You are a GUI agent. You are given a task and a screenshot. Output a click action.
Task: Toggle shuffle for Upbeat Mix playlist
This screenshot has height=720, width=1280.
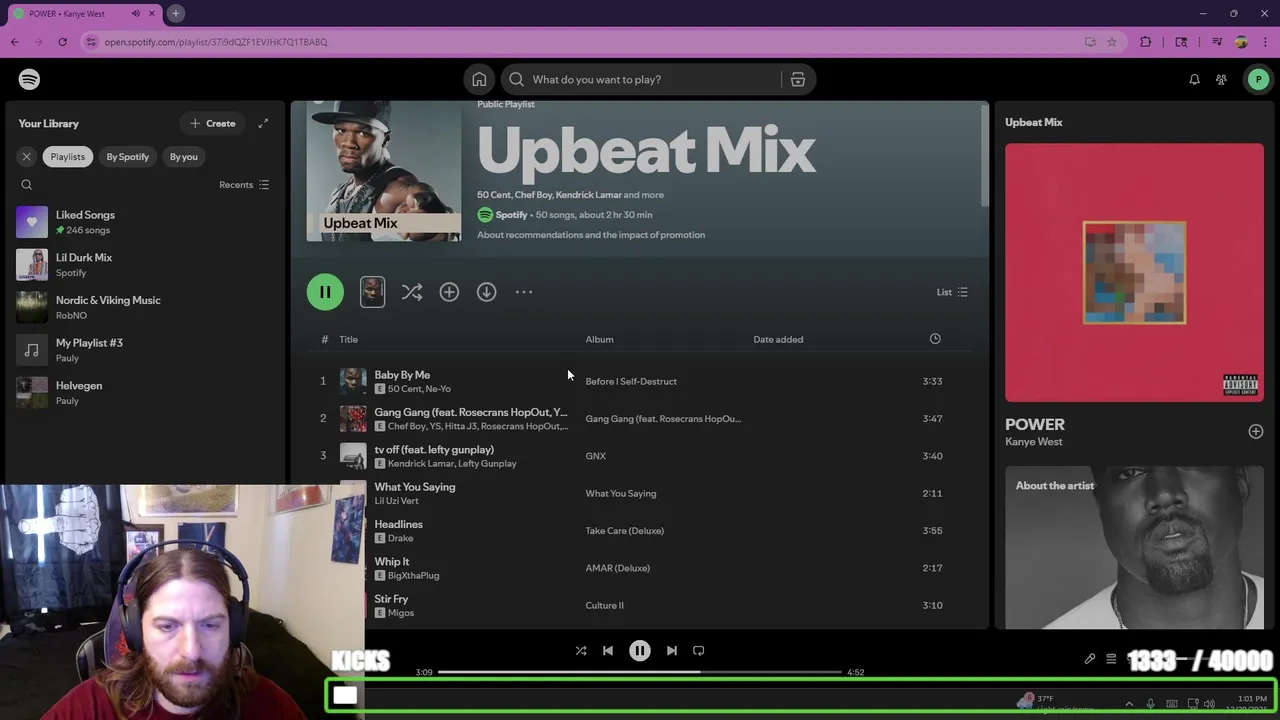[411, 292]
